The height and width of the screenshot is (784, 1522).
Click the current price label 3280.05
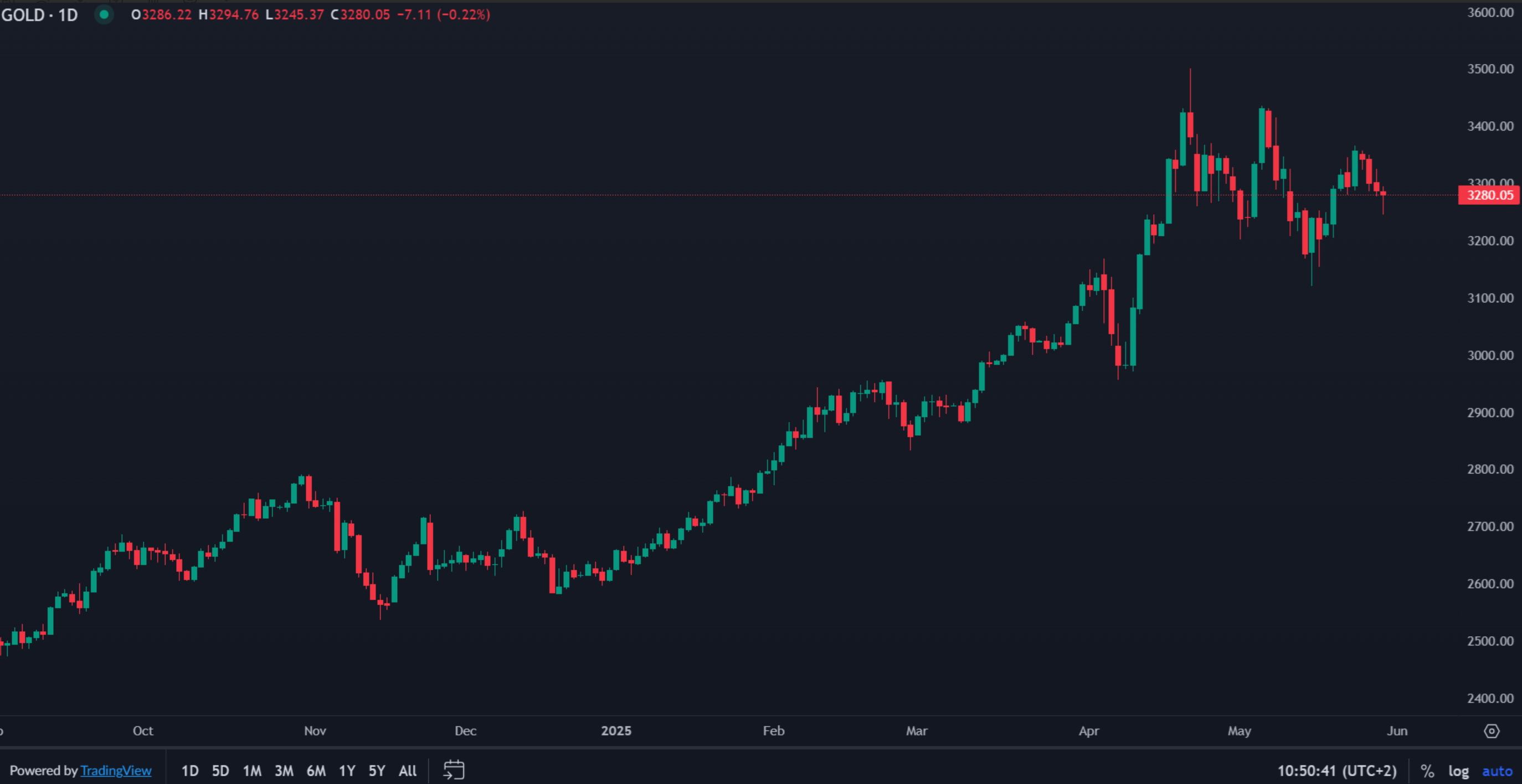[1488, 195]
